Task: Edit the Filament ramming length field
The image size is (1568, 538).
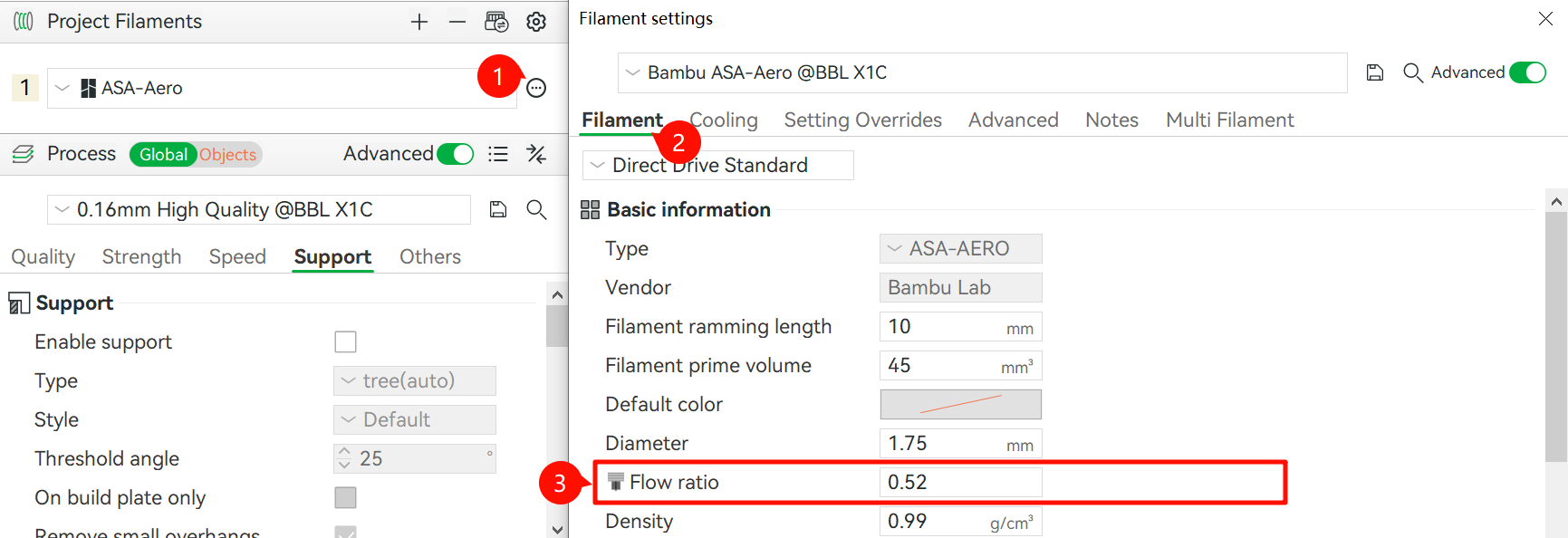Action: click(x=960, y=326)
